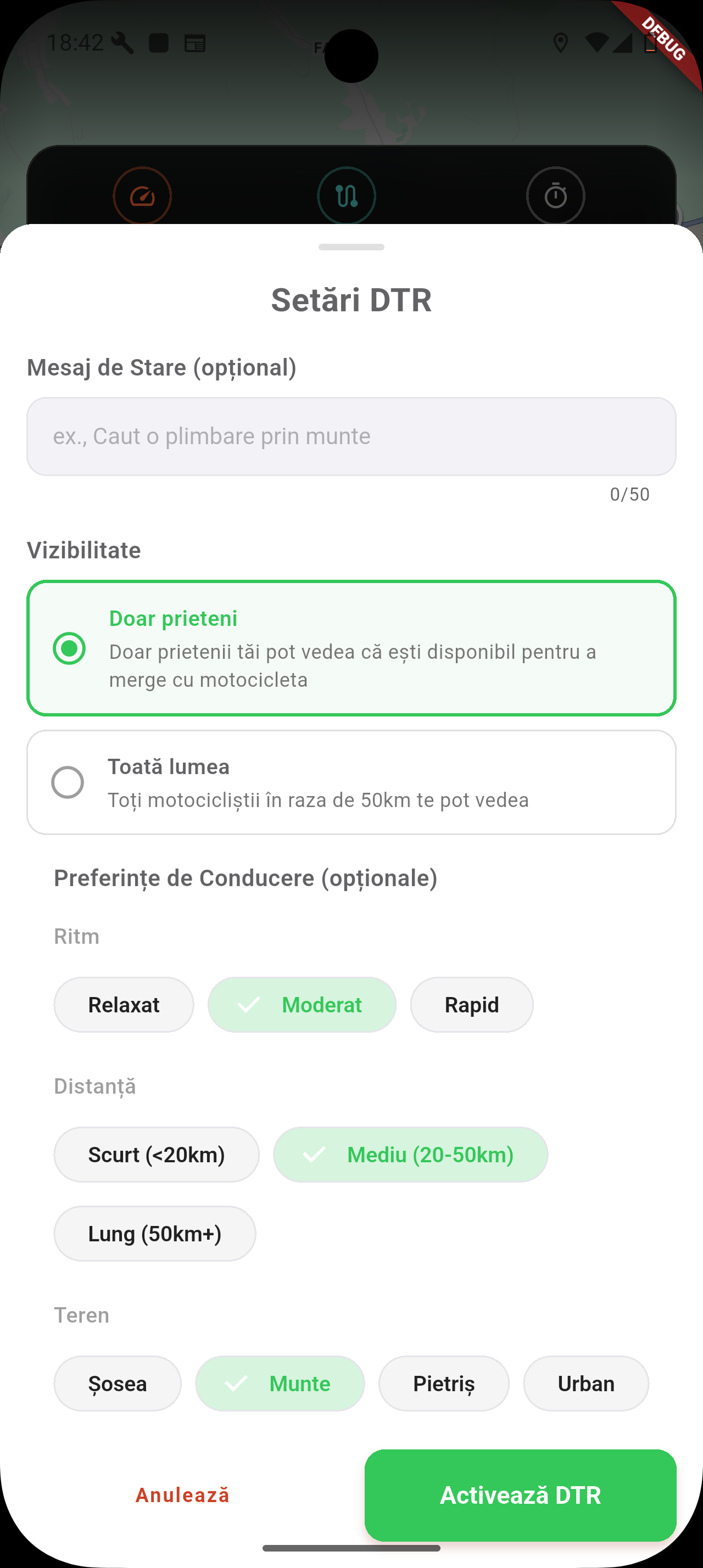Tap the stopwatch timer icon
The width and height of the screenshot is (703, 1568).
point(555,196)
